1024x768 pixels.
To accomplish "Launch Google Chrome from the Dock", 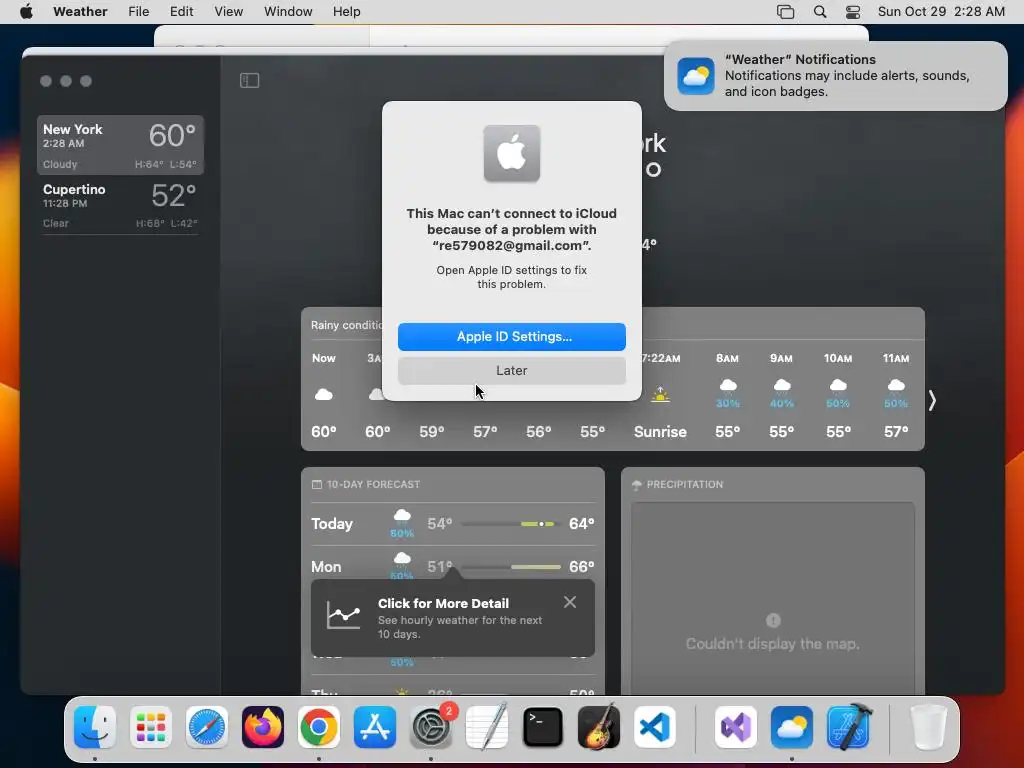I will [x=319, y=727].
